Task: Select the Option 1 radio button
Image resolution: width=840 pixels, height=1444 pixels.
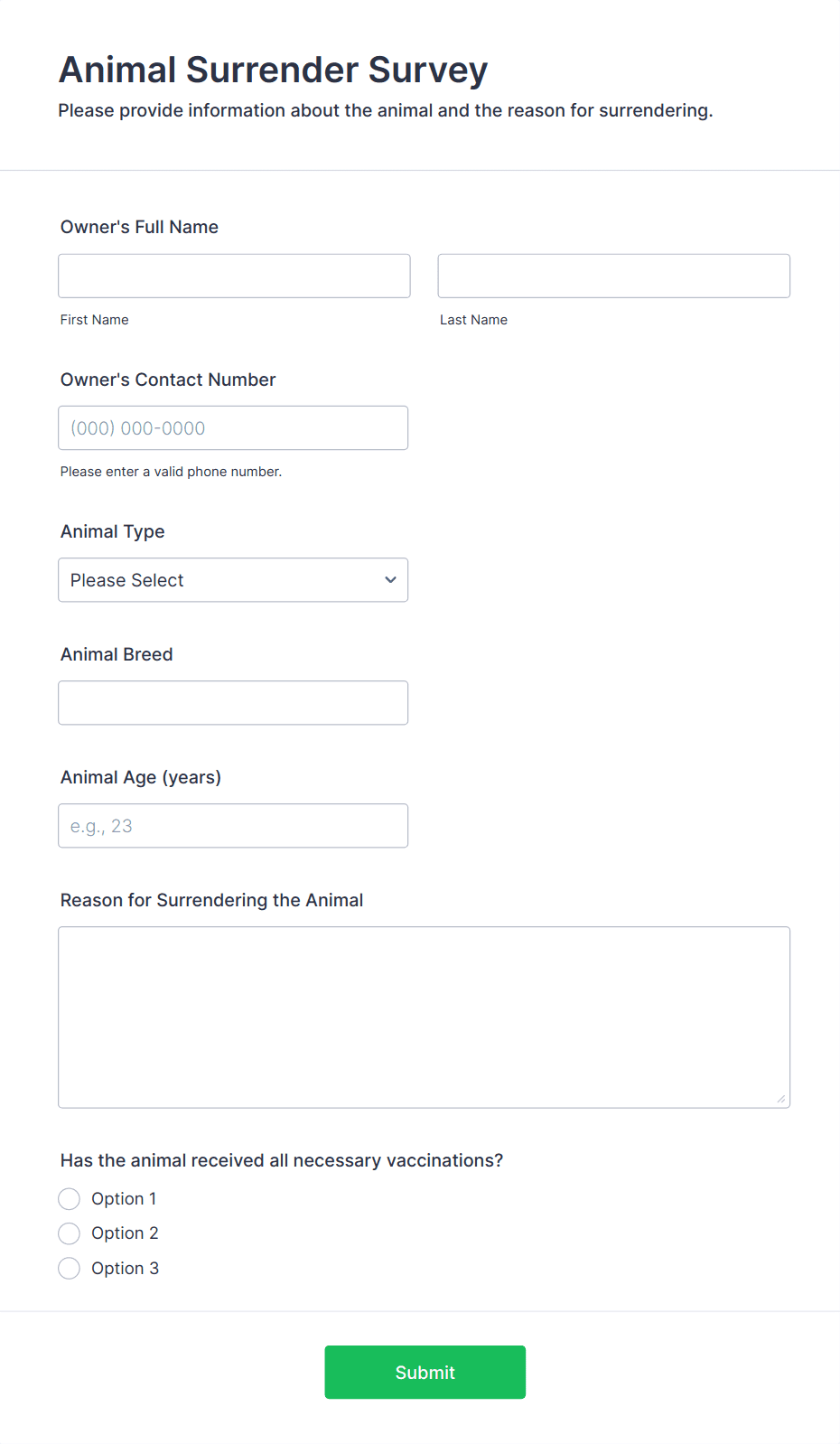Action: (70, 1199)
